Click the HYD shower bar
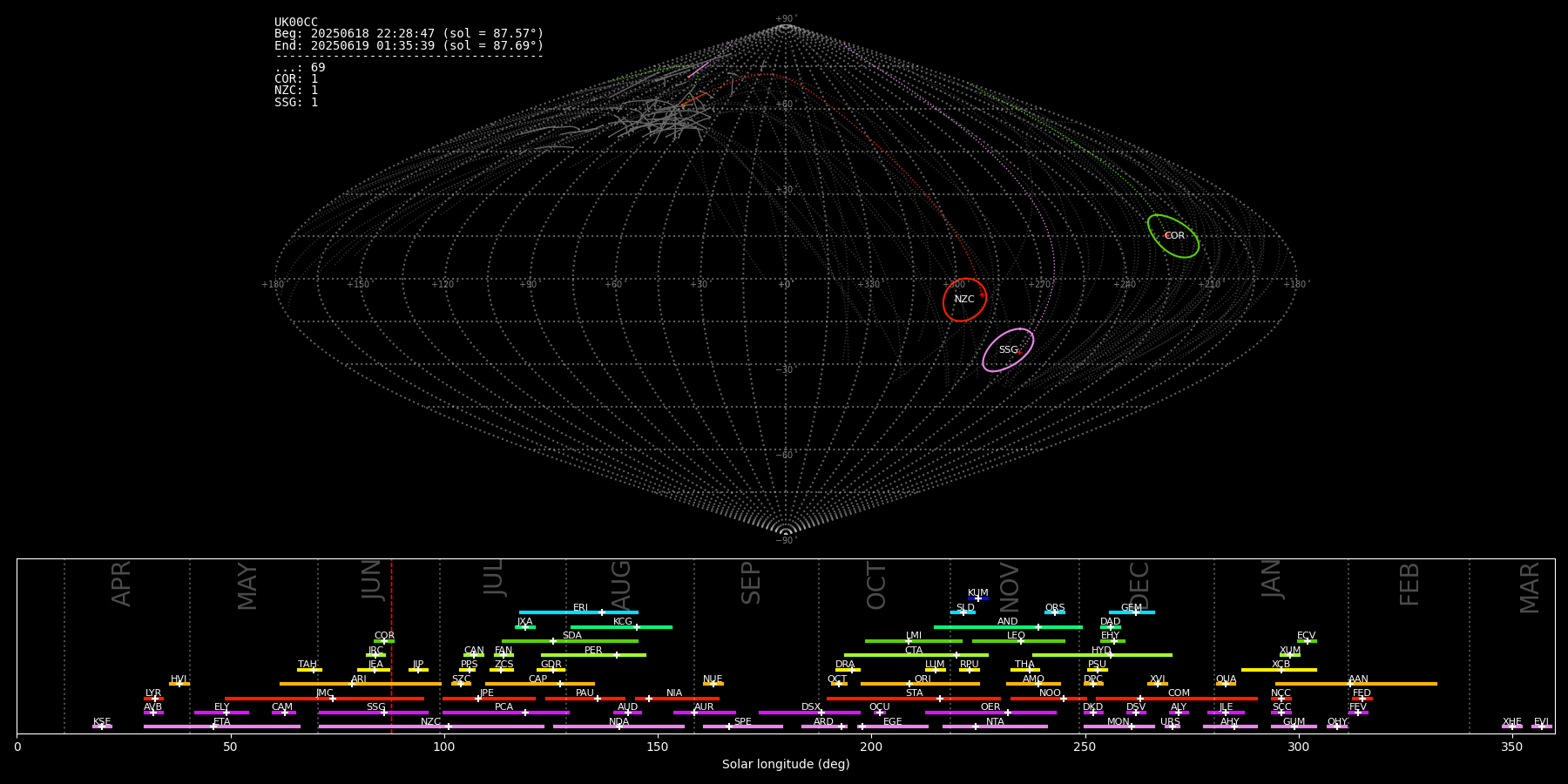The image size is (1568, 784). pos(1102,655)
